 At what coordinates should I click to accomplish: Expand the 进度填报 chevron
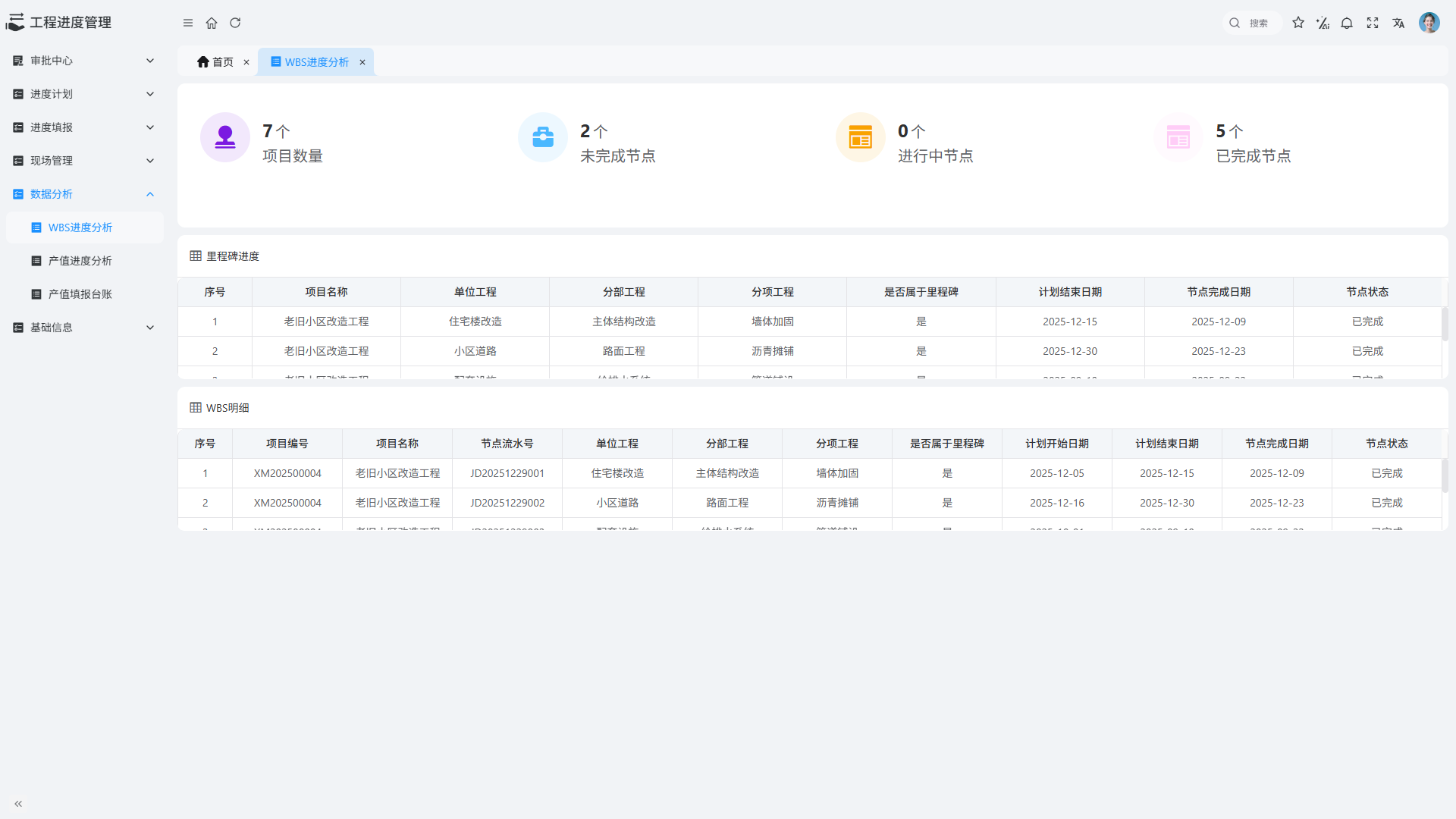(150, 127)
